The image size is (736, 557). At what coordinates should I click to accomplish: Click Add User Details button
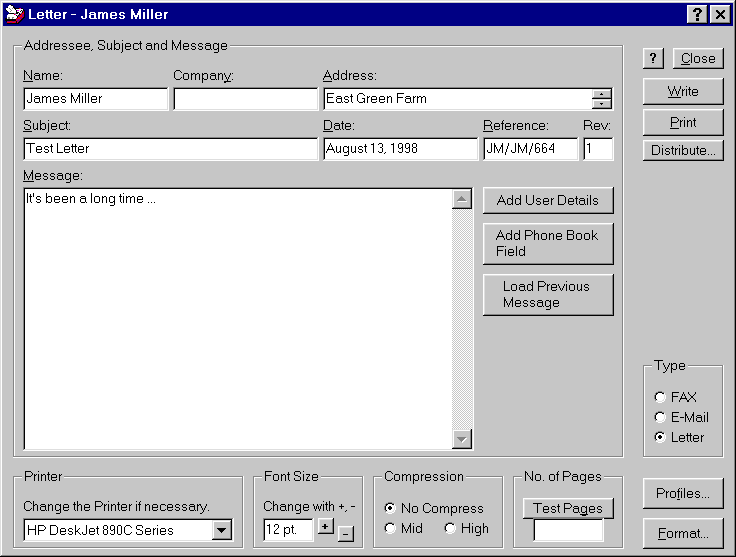click(x=548, y=201)
